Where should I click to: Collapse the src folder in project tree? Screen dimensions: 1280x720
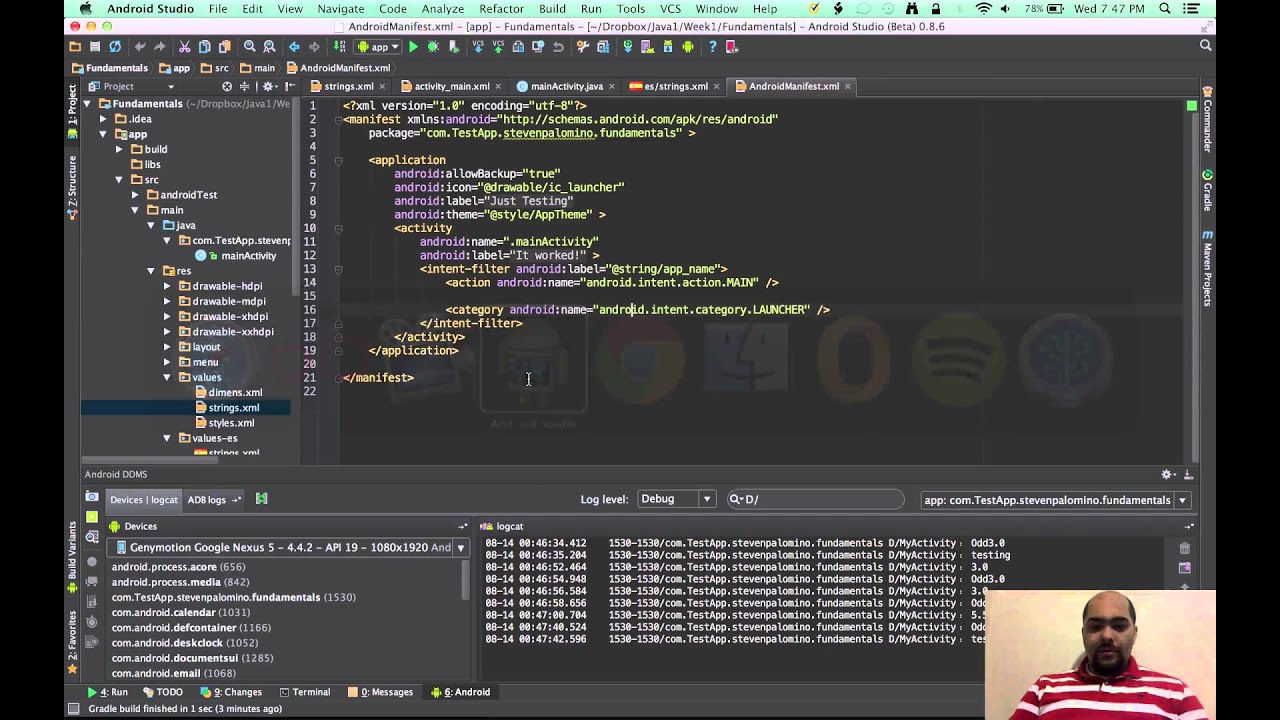[x=119, y=180]
